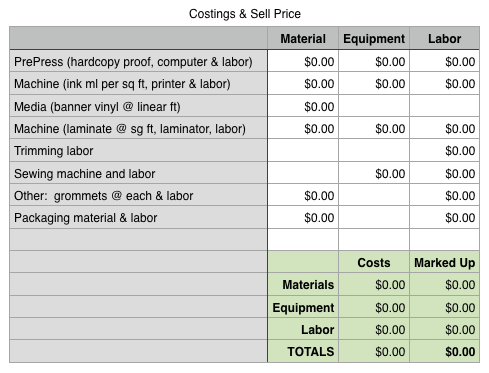Select the Marked Up header cell

click(444, 262)
